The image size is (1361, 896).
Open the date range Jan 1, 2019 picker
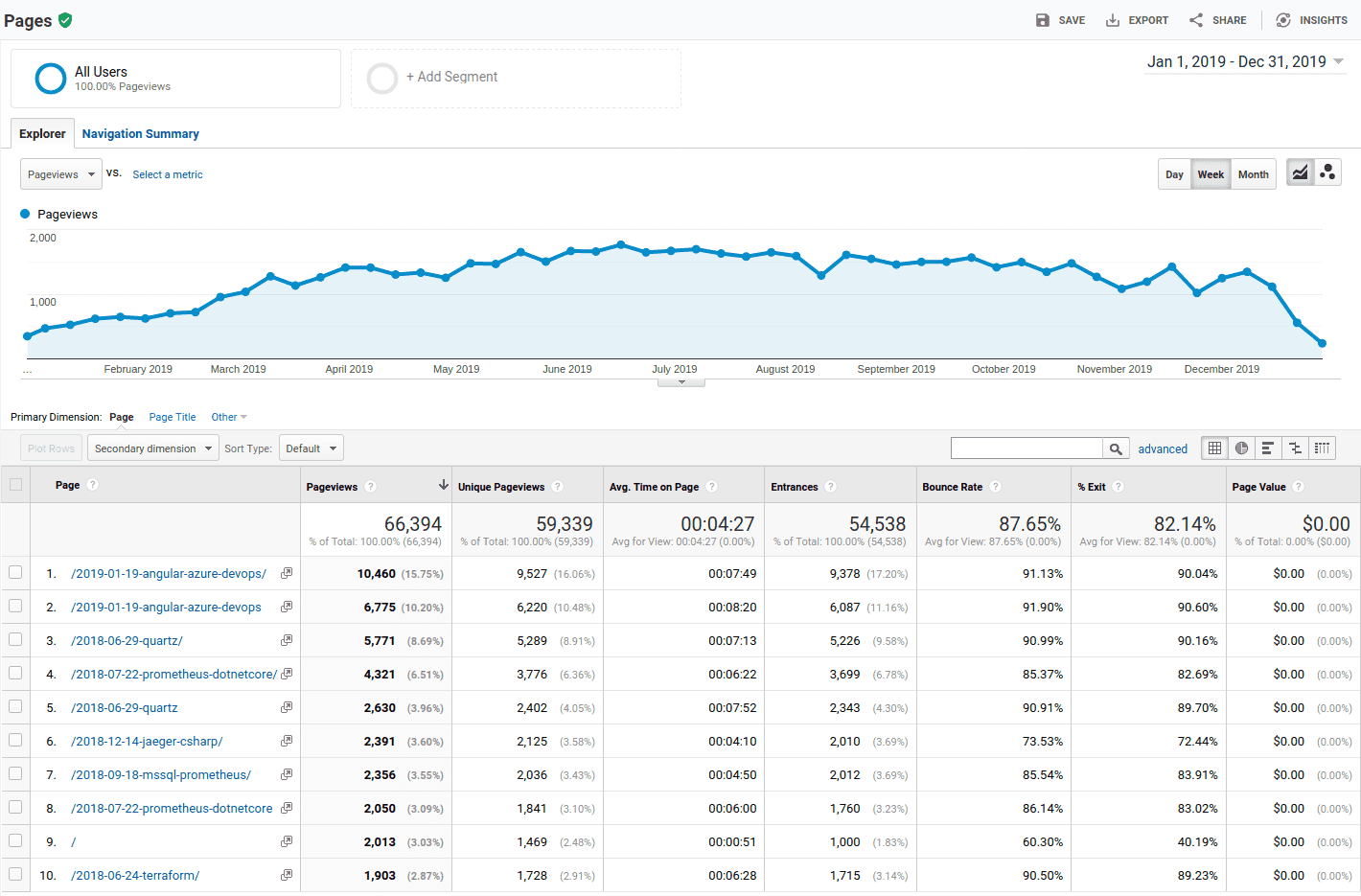pos(1246,61)
